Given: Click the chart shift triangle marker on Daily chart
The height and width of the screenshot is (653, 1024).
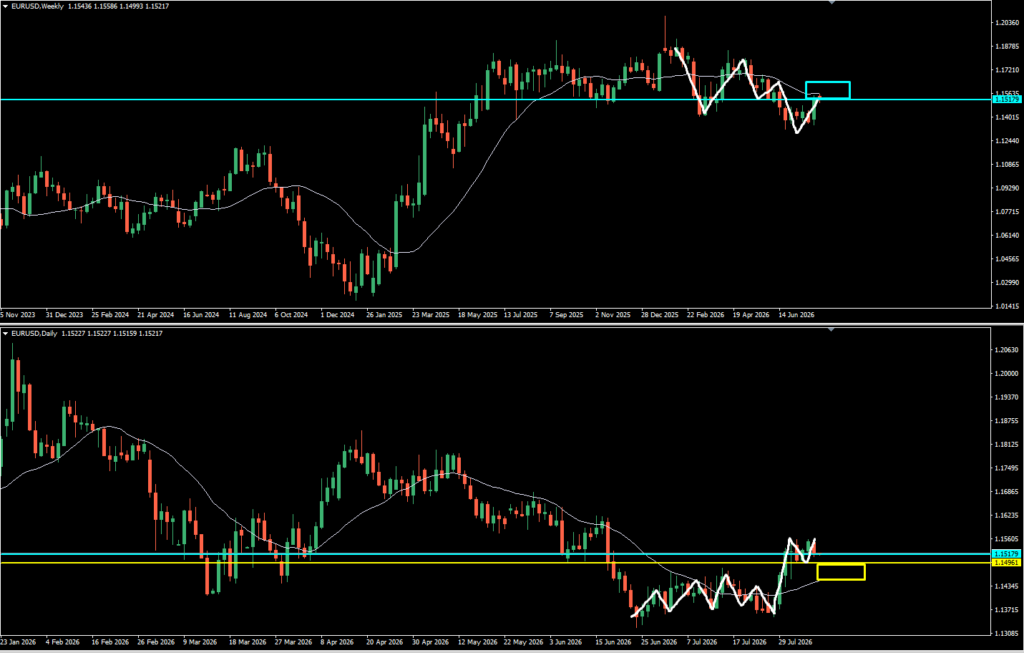Looking at the screenshot, I should tap(831, 330).
